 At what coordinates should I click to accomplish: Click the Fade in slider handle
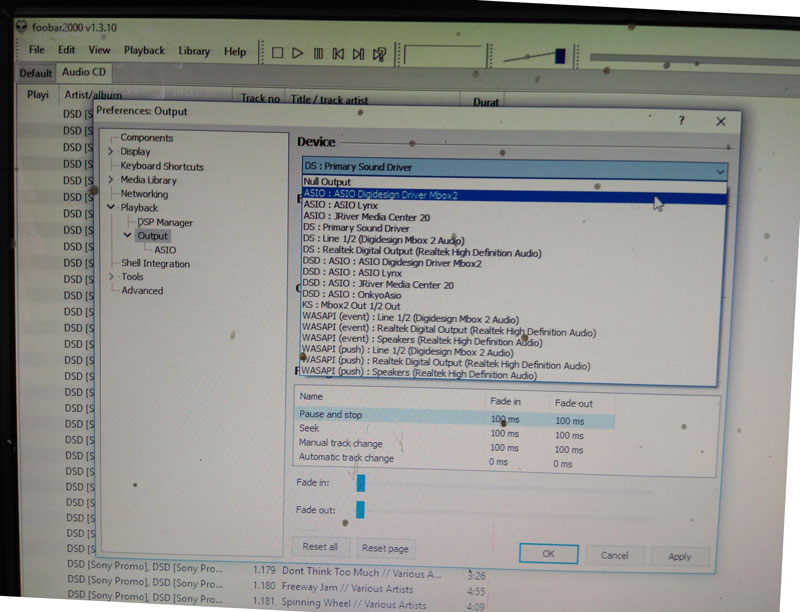361,483
